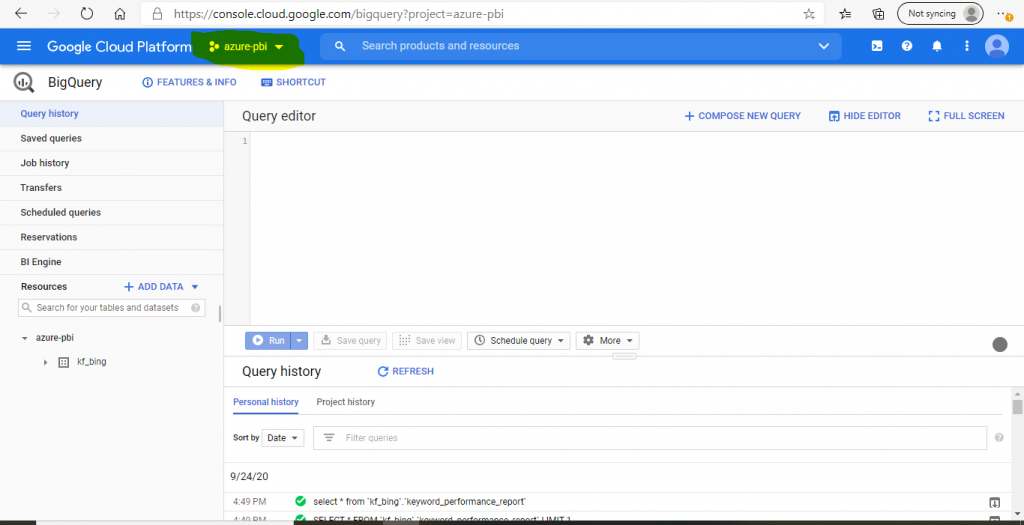Click the Not syncing profile button
The image size is (1024, 525).
point(940,13)
